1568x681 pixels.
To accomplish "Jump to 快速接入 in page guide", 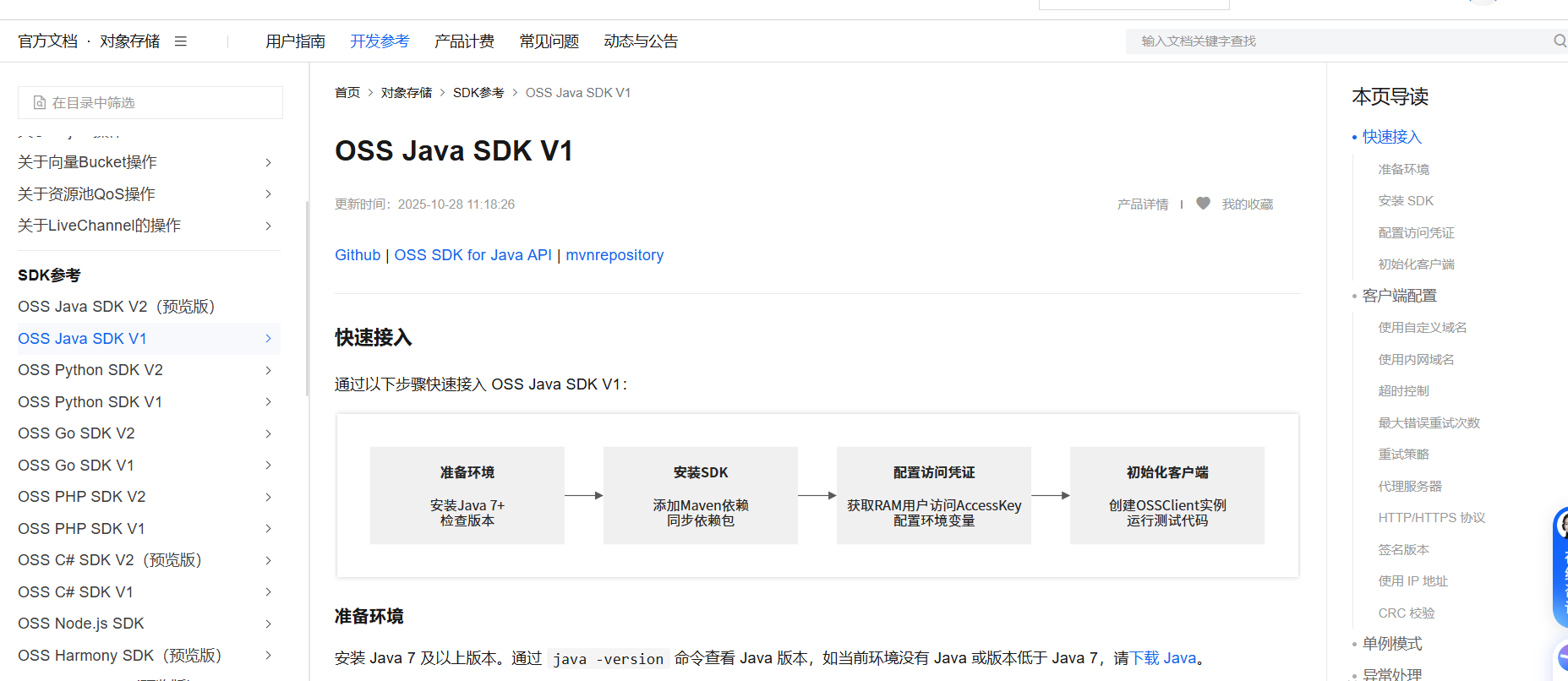I will [1392, 137].
